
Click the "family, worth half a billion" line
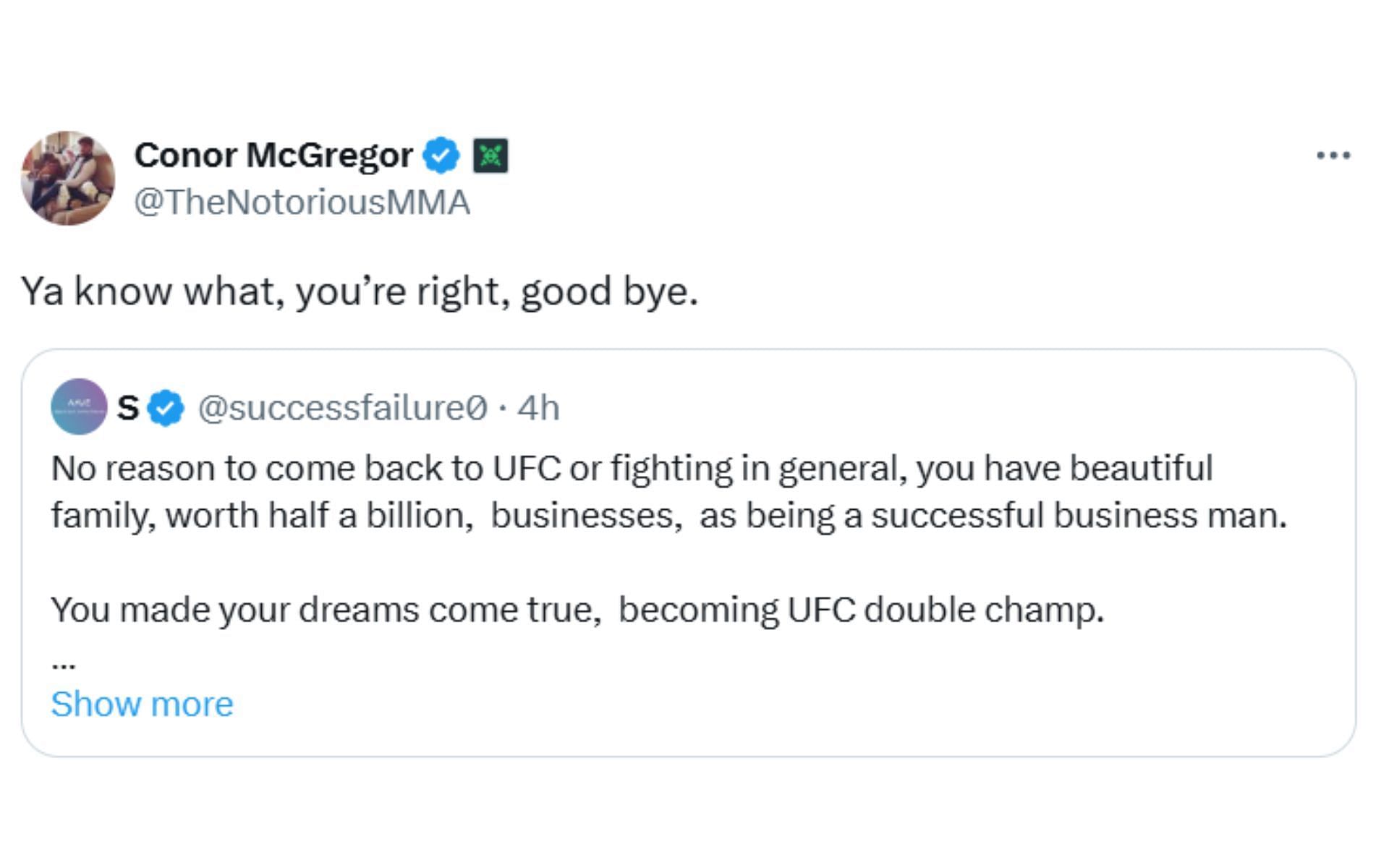click(x=261, y=516)
